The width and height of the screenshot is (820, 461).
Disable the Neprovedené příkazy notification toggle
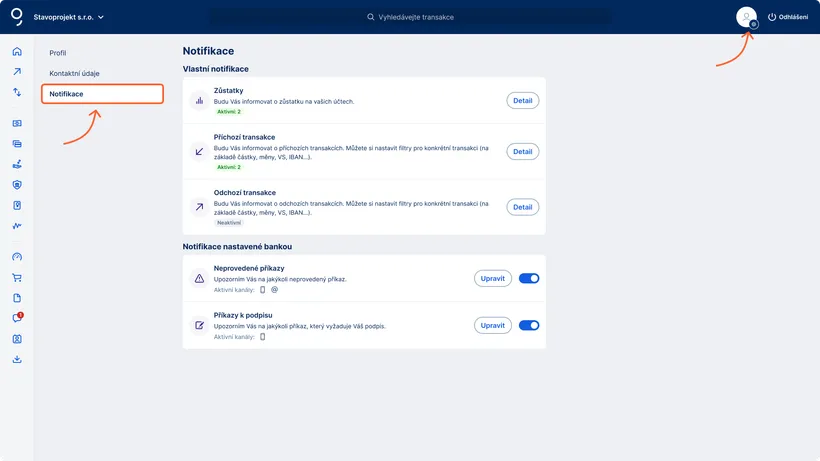tap(529, 278)
